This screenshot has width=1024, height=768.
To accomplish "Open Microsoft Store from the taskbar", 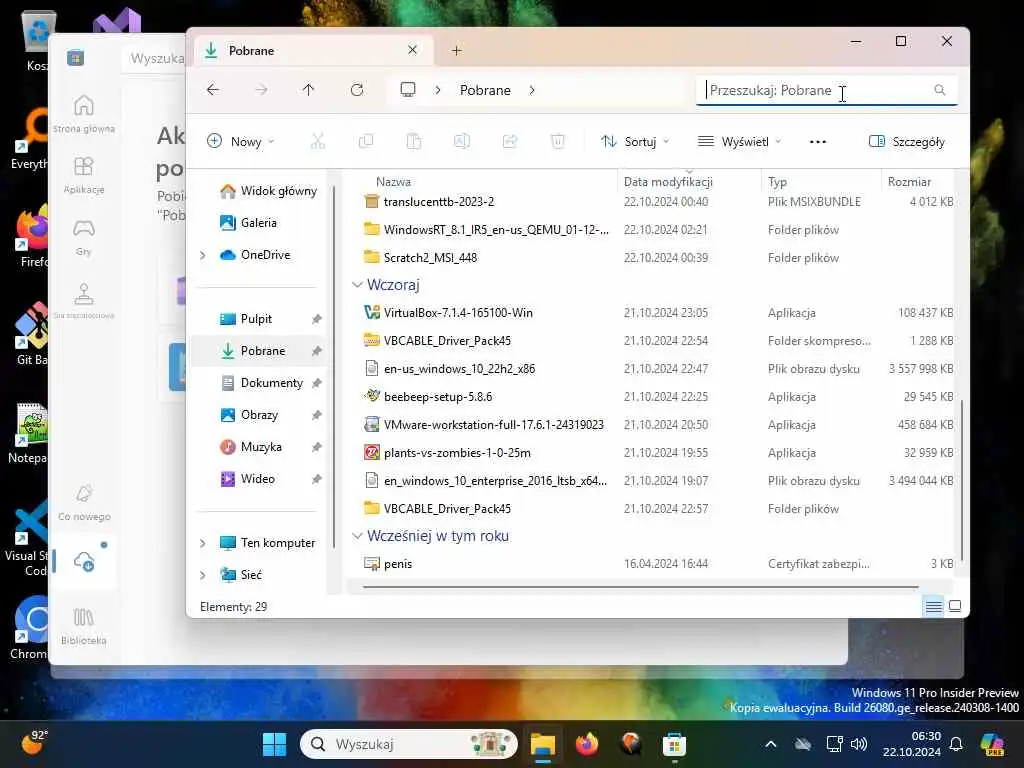I will (x=674, y=744).
